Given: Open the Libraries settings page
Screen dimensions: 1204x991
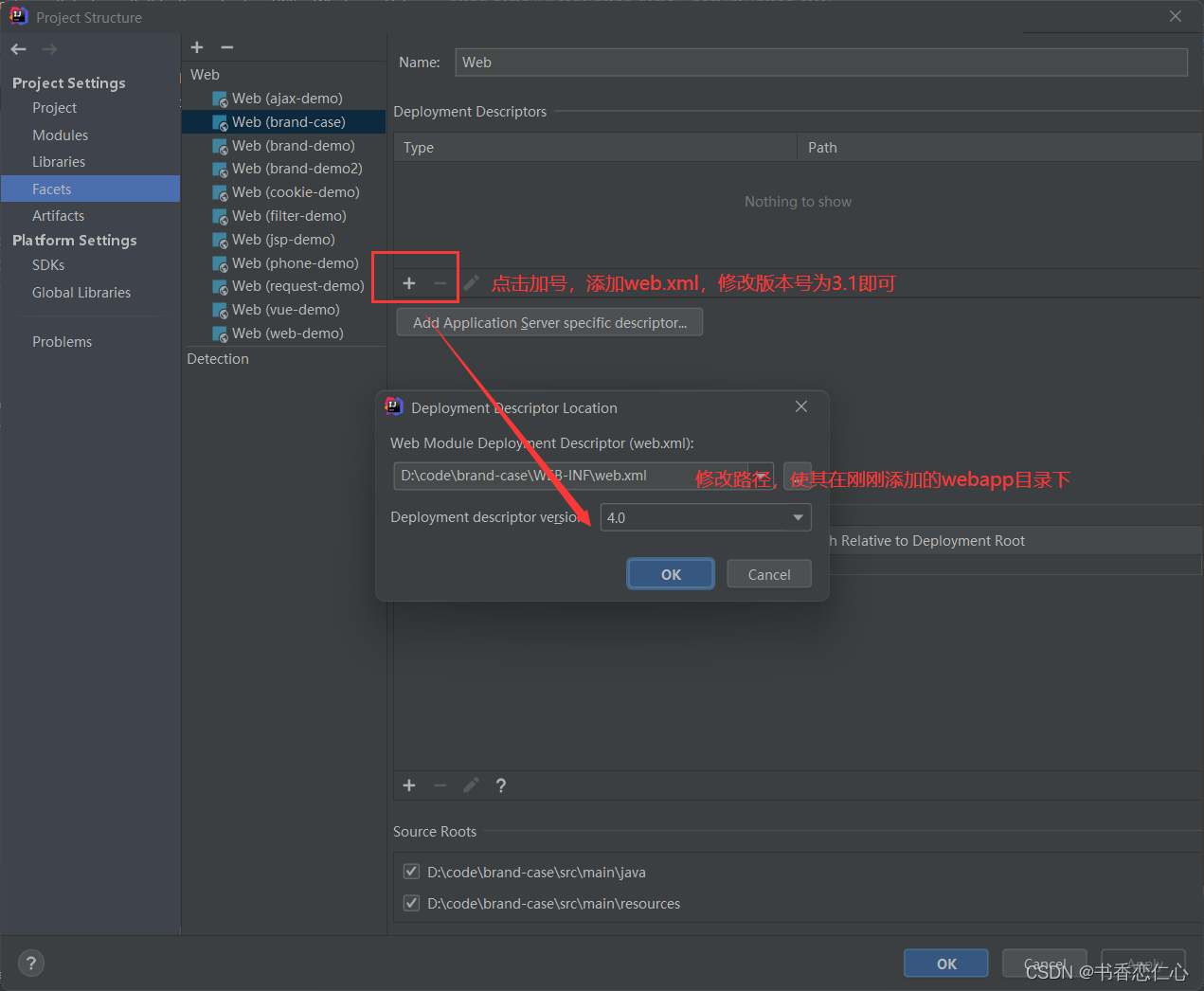Looking at the screenshot, I should 59,162.
